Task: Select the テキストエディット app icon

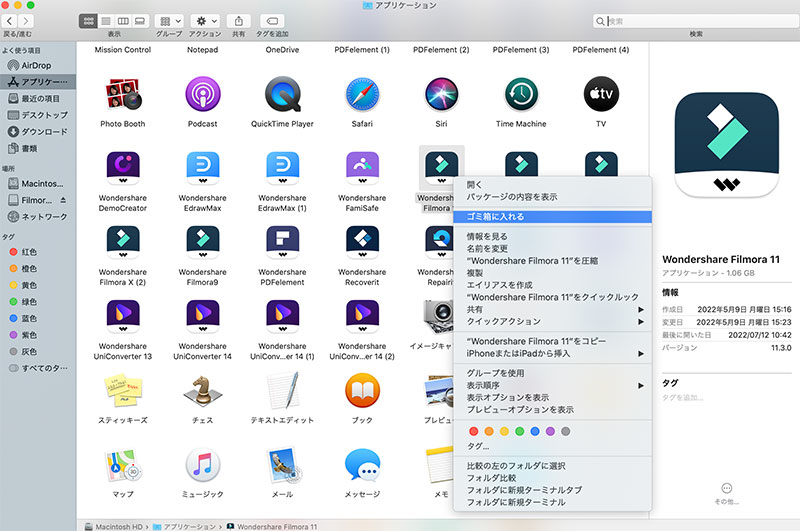Action: (282, 391)
